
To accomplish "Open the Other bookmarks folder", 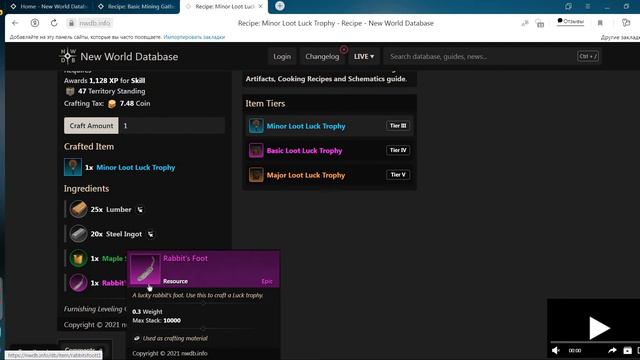I will 620,37.
